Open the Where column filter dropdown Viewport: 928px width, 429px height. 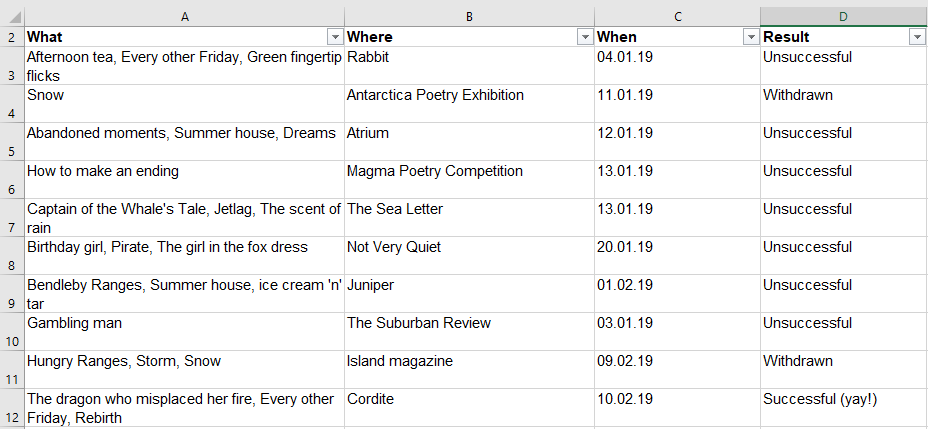584,37
